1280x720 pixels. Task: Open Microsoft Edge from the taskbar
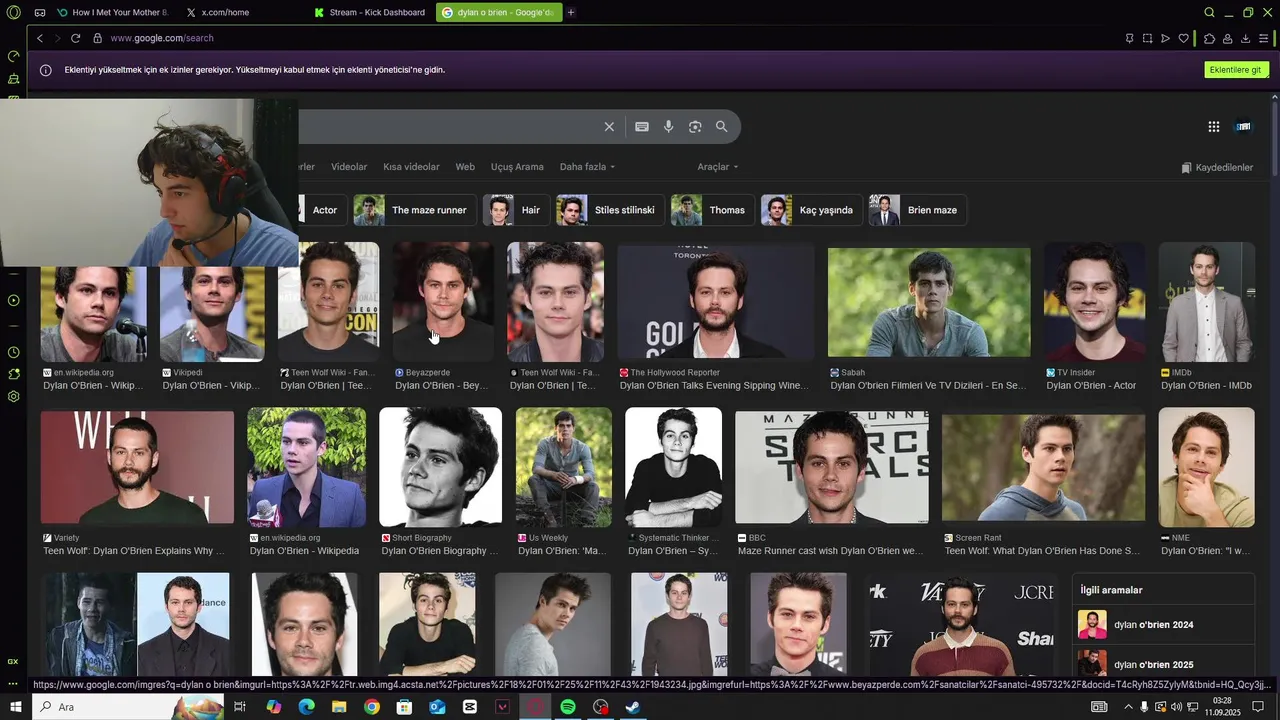[306, 707]
